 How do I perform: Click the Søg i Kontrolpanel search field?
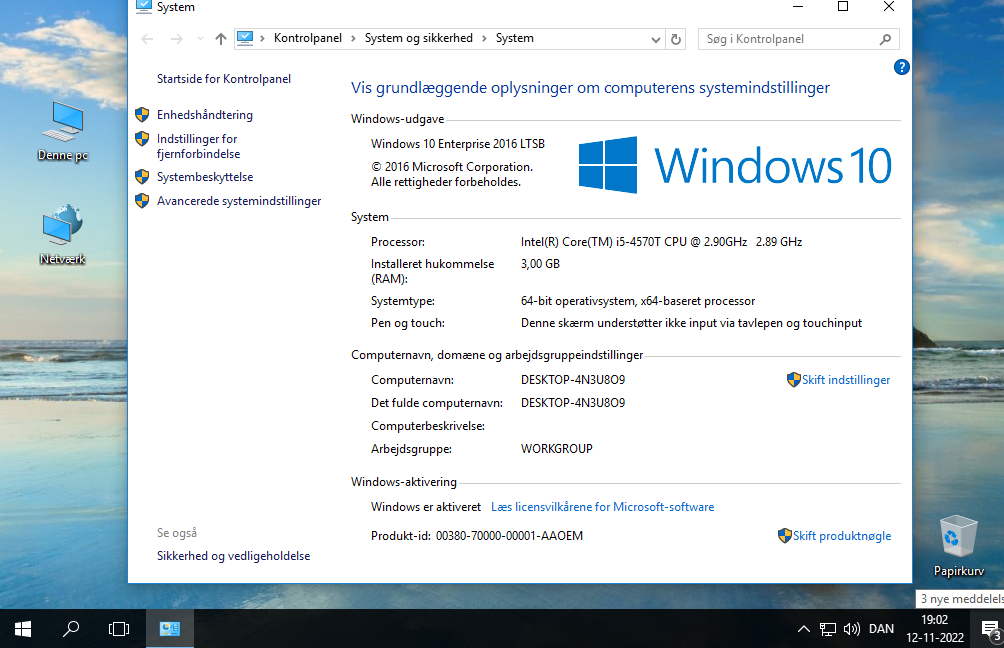(798, 39)
